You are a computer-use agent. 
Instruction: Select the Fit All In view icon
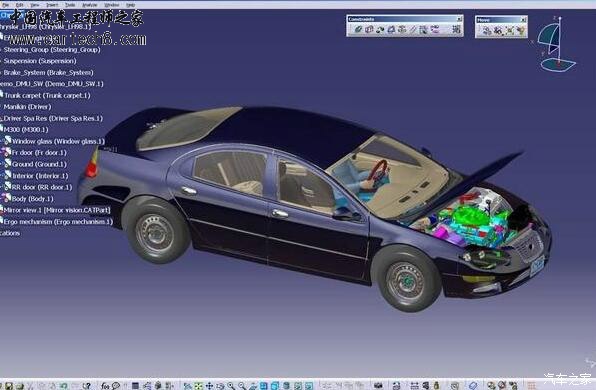point(198,386)
